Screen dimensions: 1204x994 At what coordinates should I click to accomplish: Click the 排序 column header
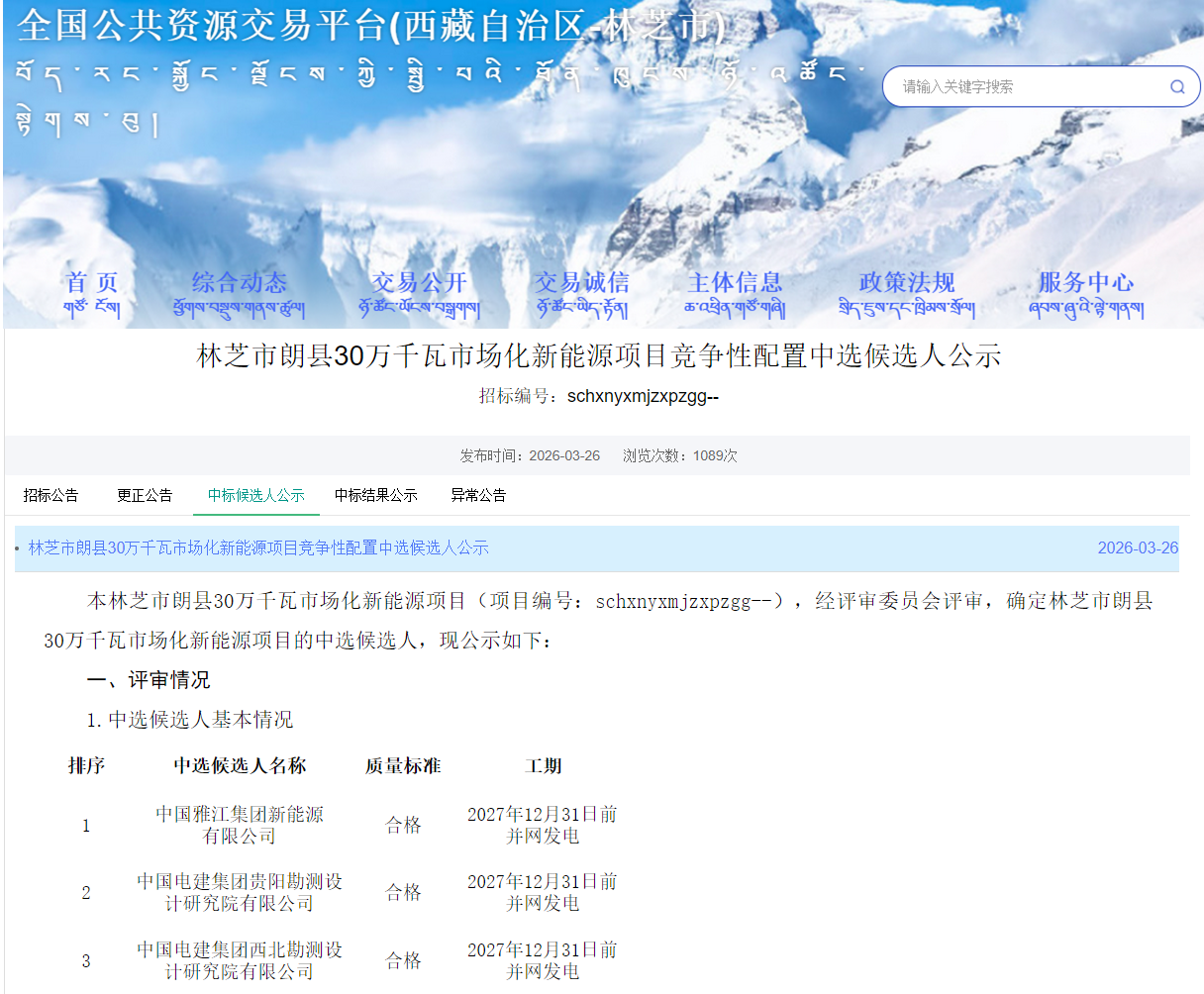pos(86,765)
